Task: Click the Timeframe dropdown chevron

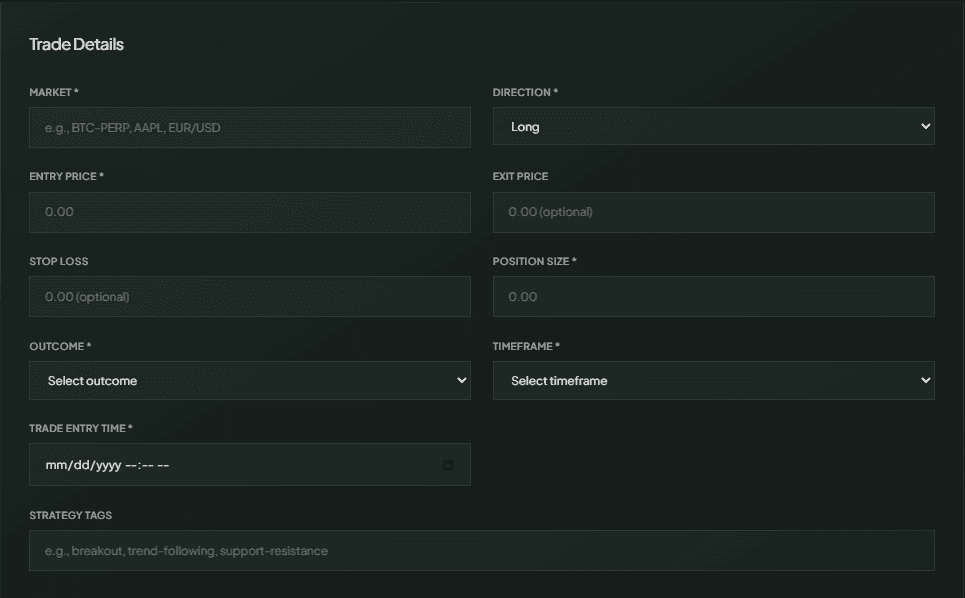Action: coord(926,381)
